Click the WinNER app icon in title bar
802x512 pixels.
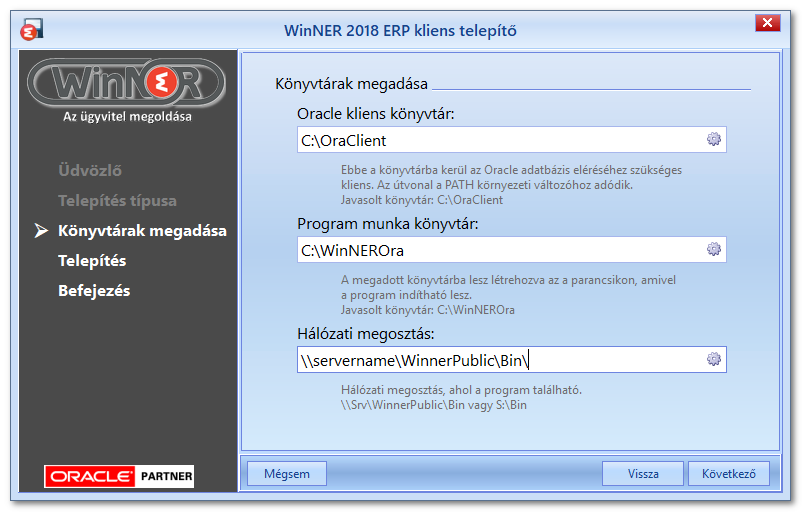tap(32, 30)
